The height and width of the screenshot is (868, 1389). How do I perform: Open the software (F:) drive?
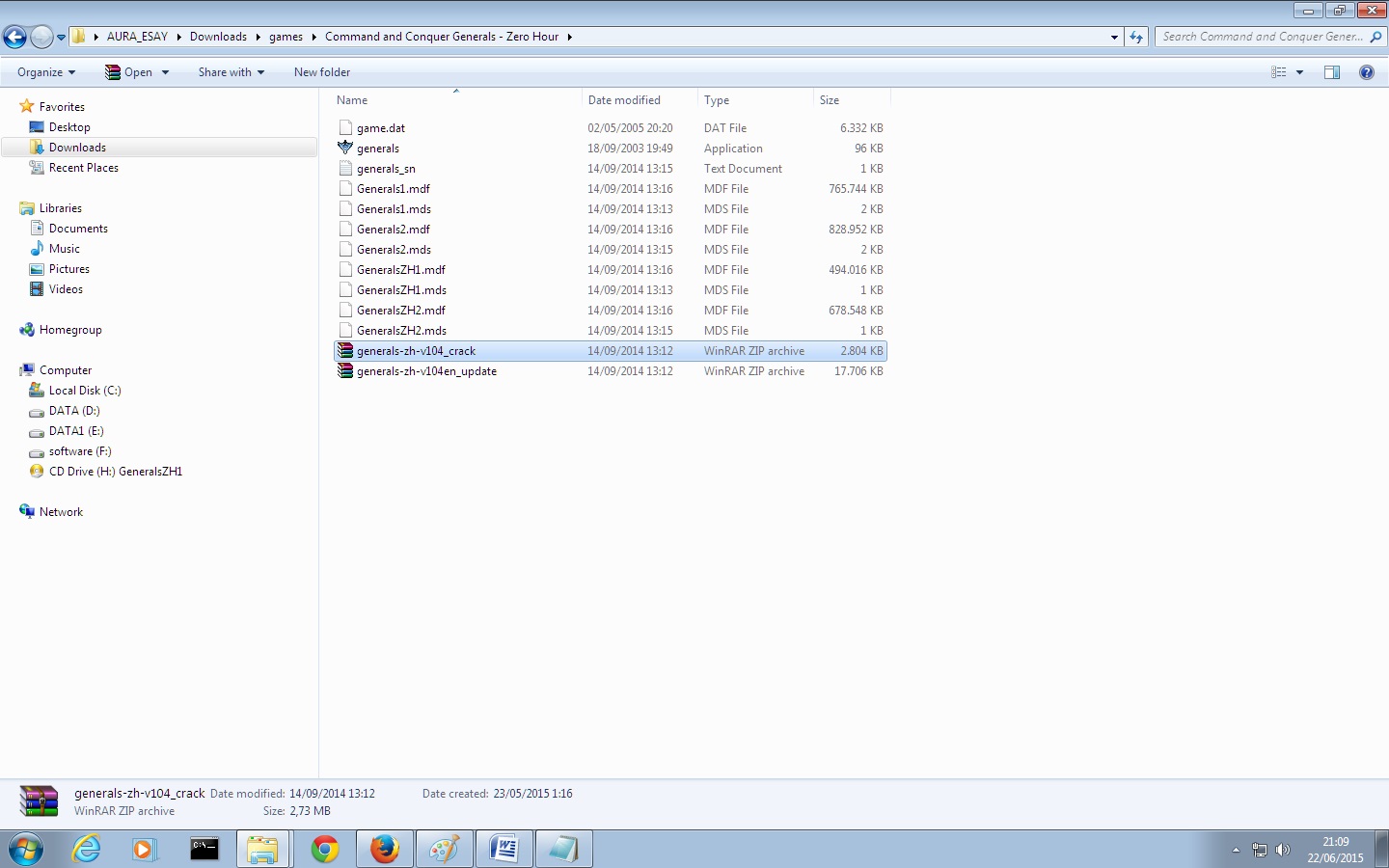point(80,451)
